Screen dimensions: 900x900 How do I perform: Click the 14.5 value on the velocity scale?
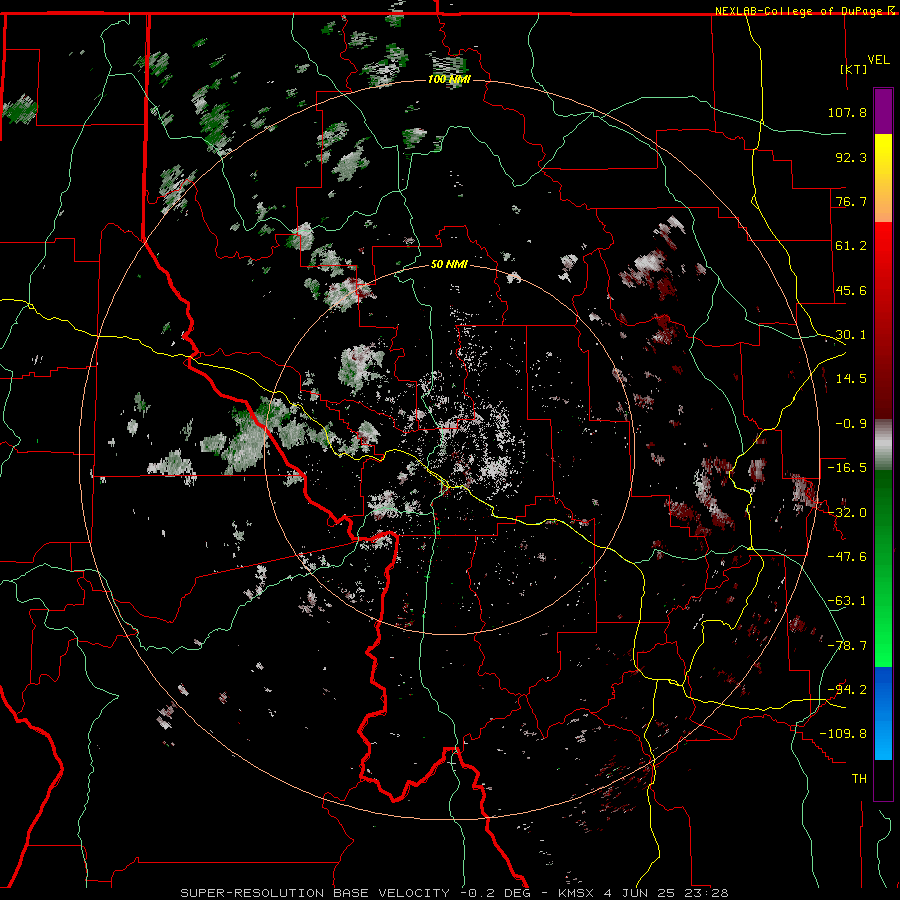click(851, 379)
